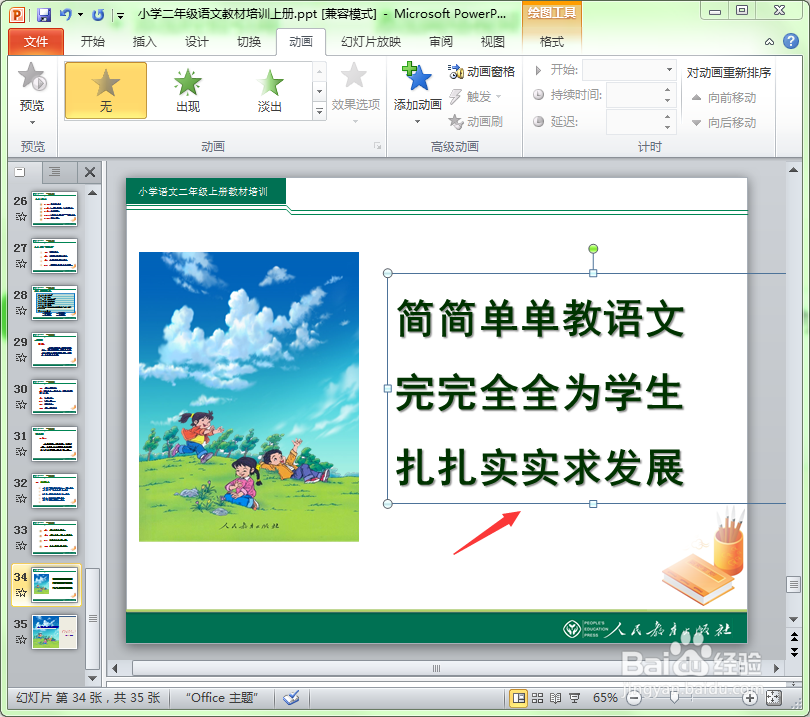Select the 无 animation effect
This screenshot has height=717, width=810.
tap(106, 90)
